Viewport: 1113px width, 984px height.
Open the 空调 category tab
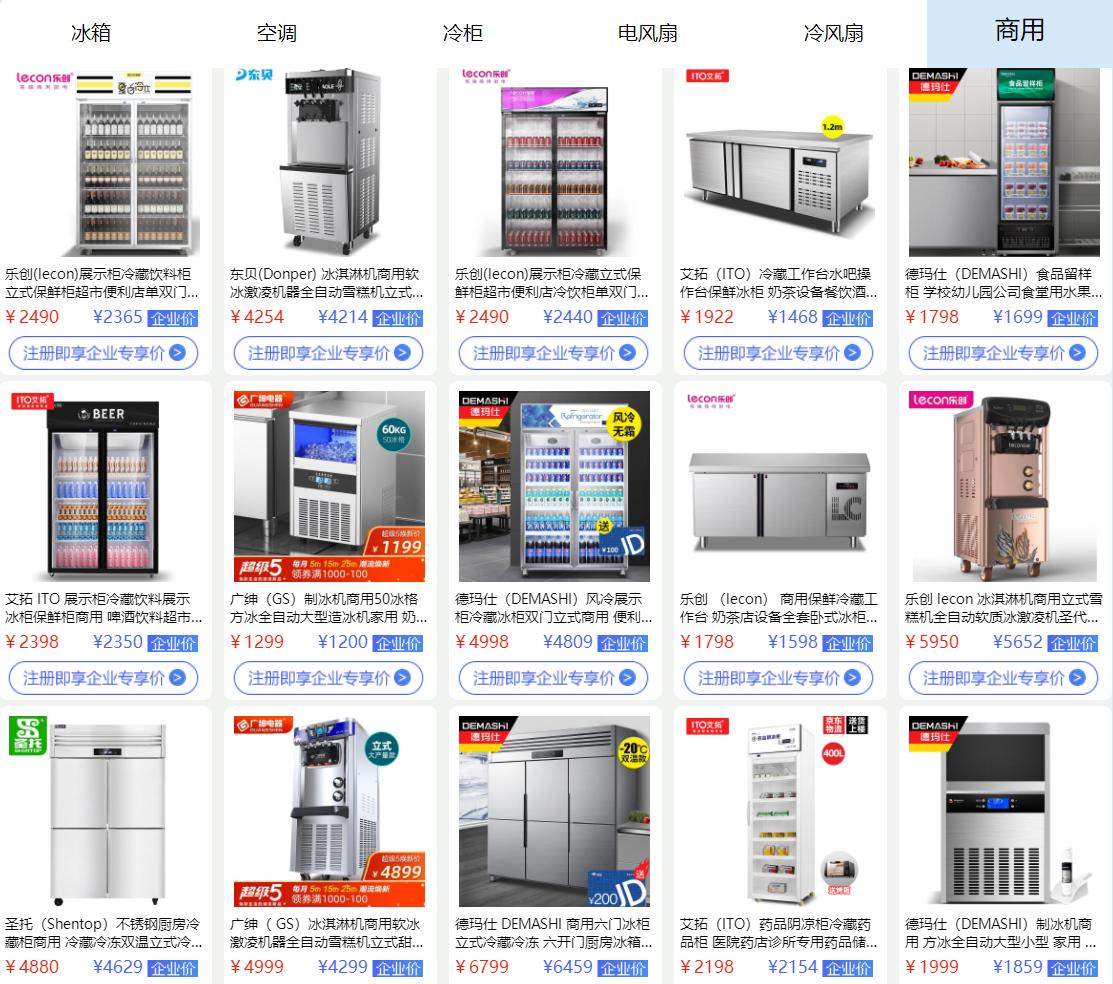pyautogui.click(x=277, y=33)
